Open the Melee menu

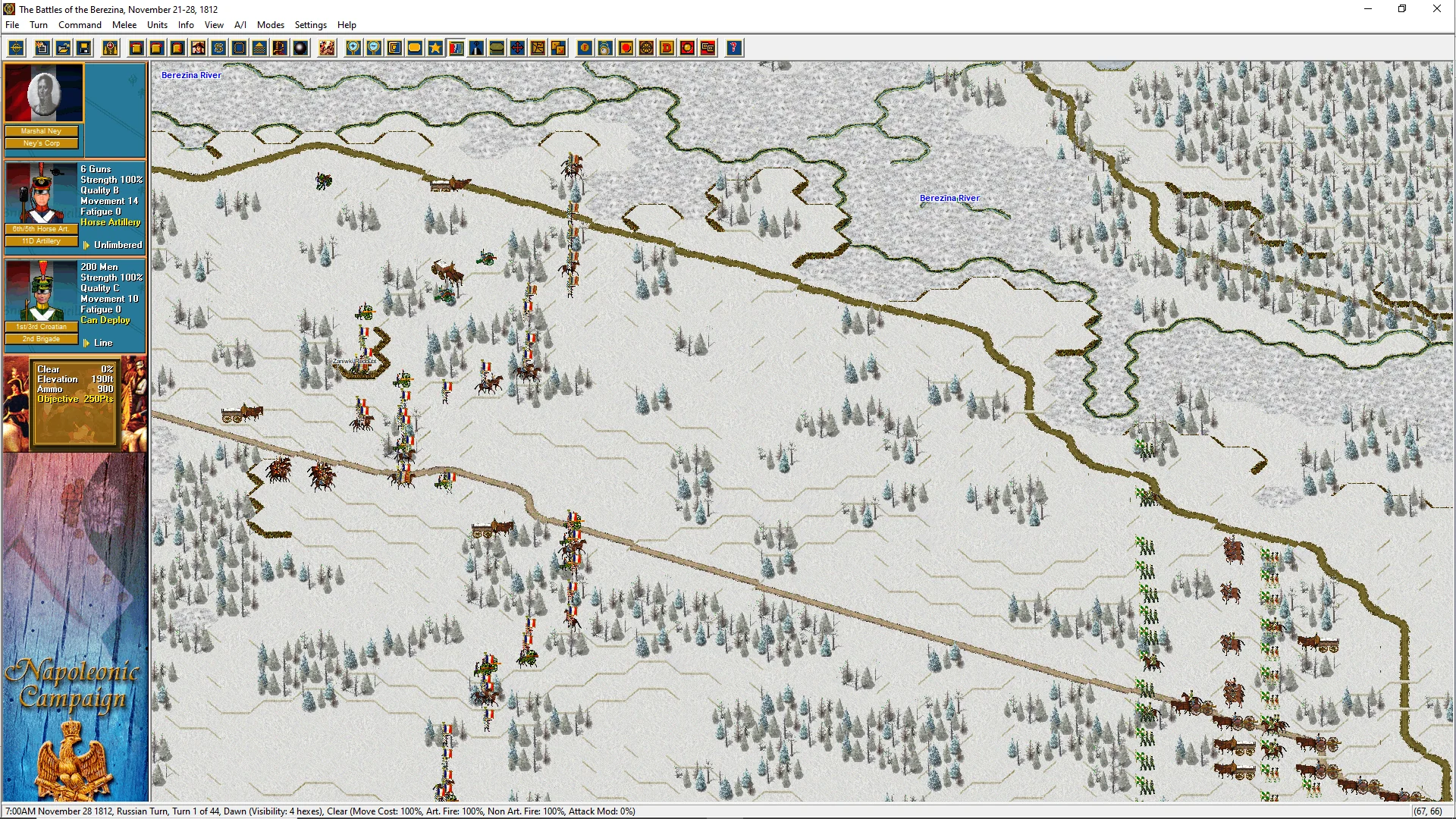[124, 25]
